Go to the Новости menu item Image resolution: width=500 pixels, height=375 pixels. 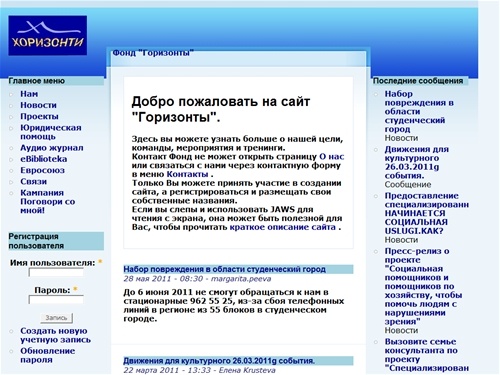tap(38, 105)
